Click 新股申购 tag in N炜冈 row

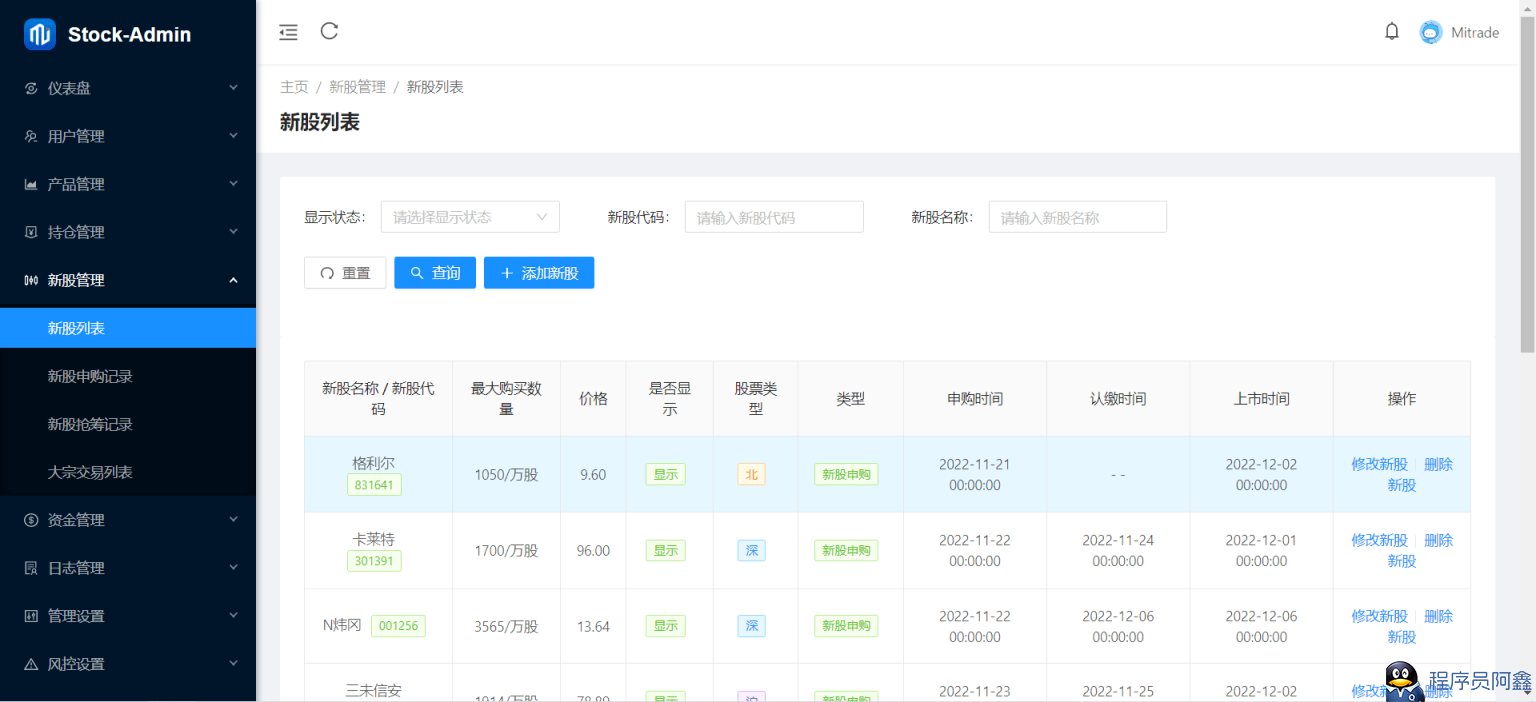coord(846,626)
